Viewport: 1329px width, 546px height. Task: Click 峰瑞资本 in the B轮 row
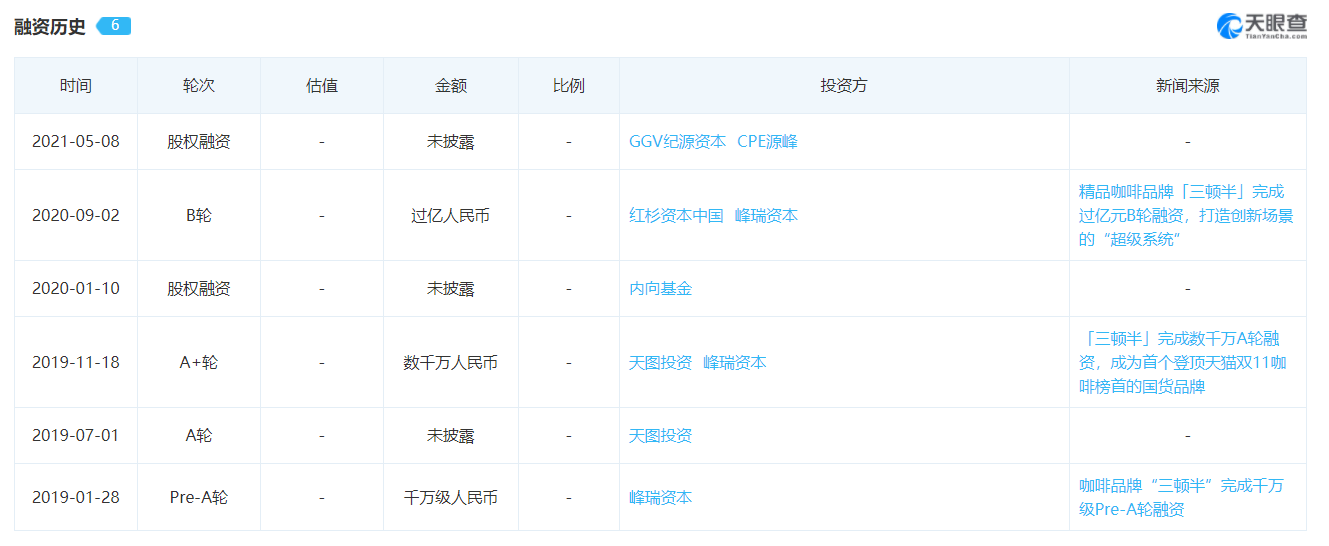click(x=766, y=216)
